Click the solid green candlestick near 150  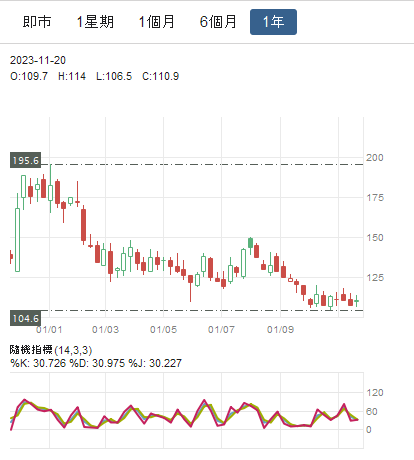(250, 243)
